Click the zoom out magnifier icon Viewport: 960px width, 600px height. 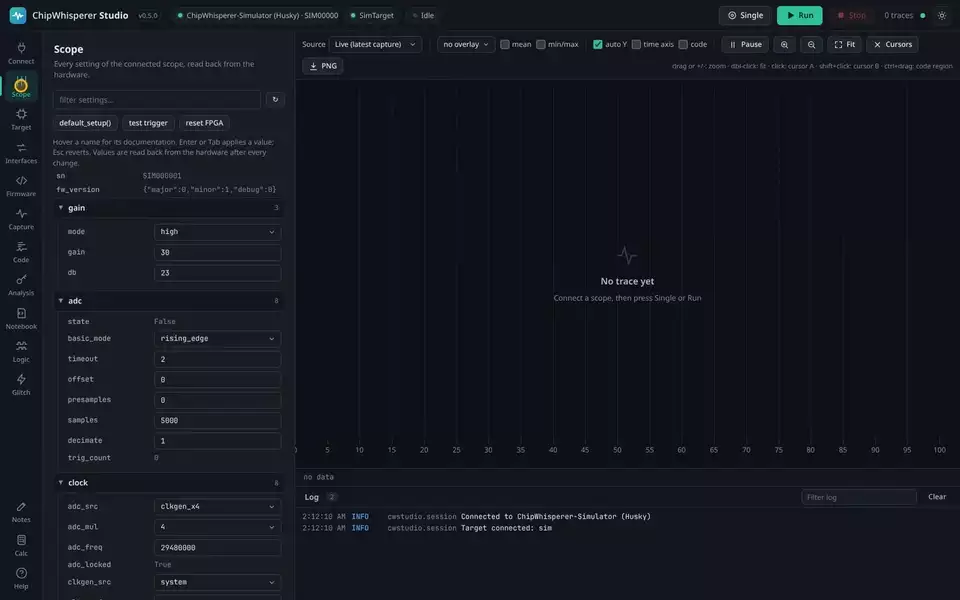811,44
